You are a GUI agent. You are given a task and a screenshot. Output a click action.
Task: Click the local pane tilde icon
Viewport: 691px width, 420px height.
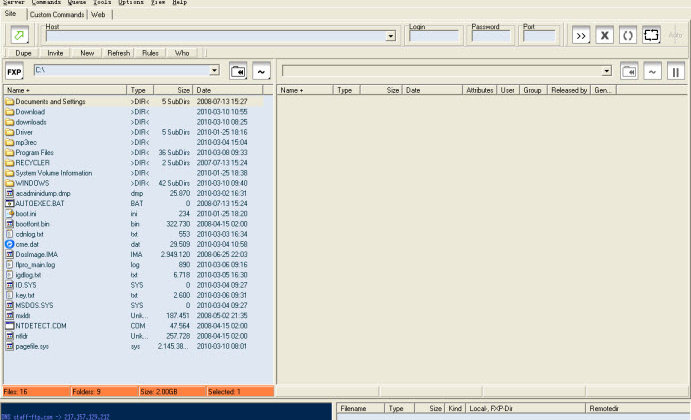261,72
